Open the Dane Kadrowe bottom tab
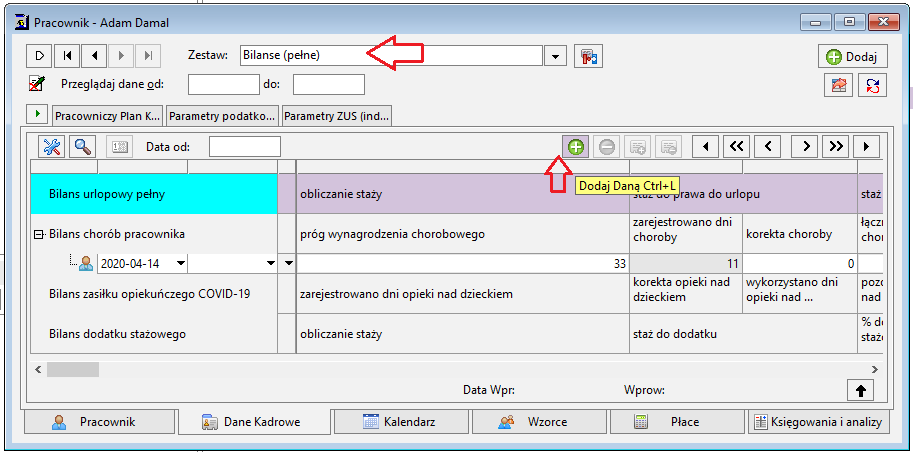 click(254, 422)
